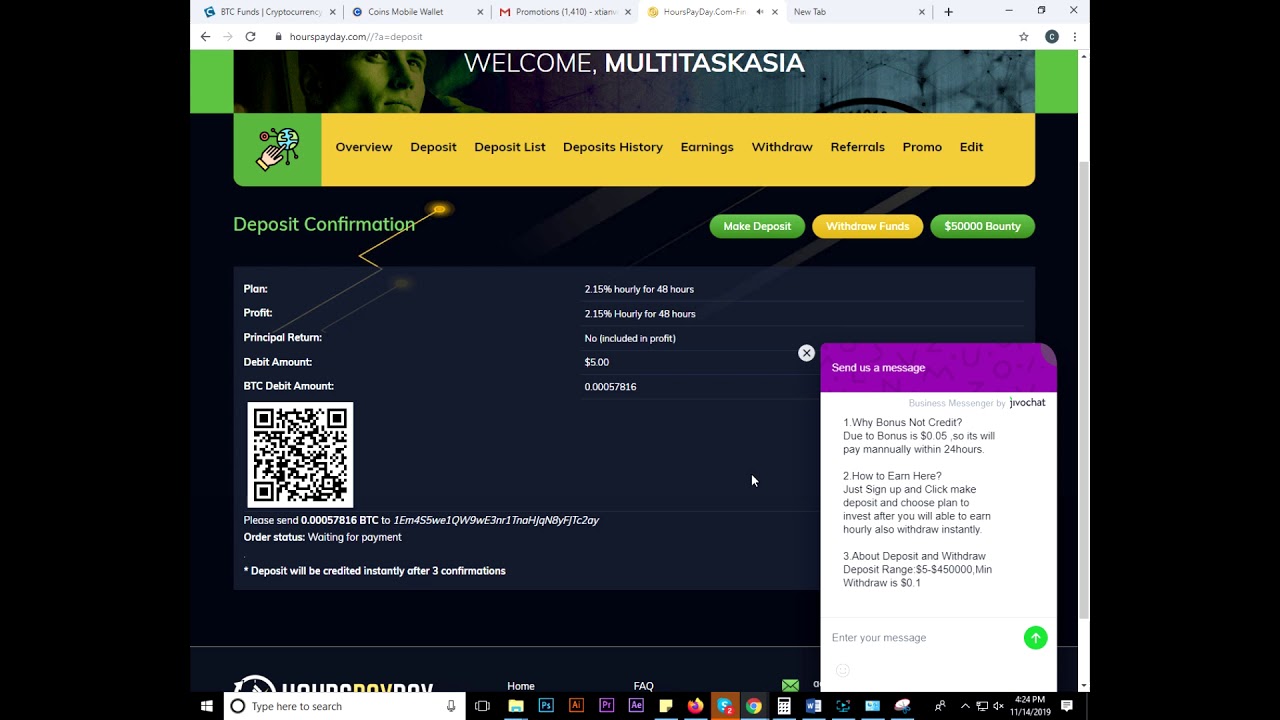Click Home footer link
This screenshot has width=1280, height=720.
point(521,686)
